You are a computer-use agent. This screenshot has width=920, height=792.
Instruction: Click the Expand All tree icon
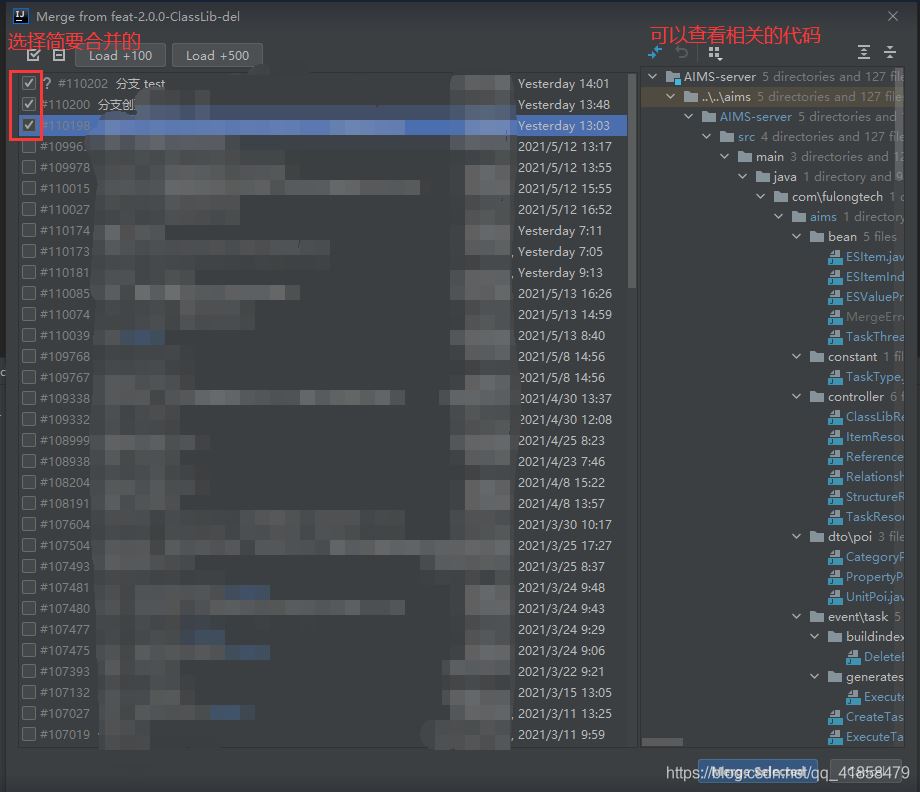864,52
